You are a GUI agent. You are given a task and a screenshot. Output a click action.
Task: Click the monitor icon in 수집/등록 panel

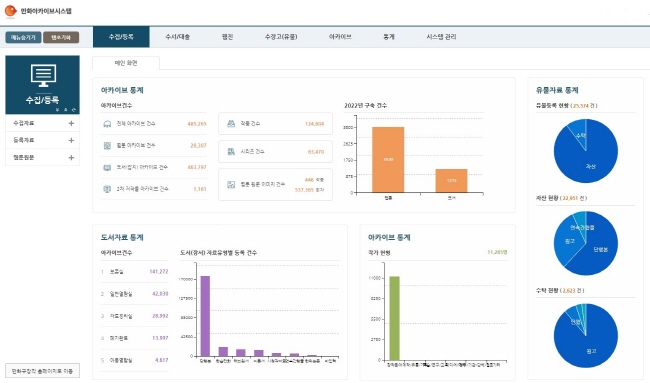click(x=43, y=75)
